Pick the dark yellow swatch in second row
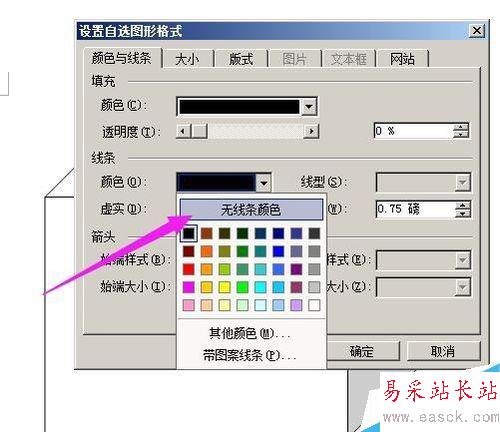Screen dimensions: 500x432 (224, 251)
